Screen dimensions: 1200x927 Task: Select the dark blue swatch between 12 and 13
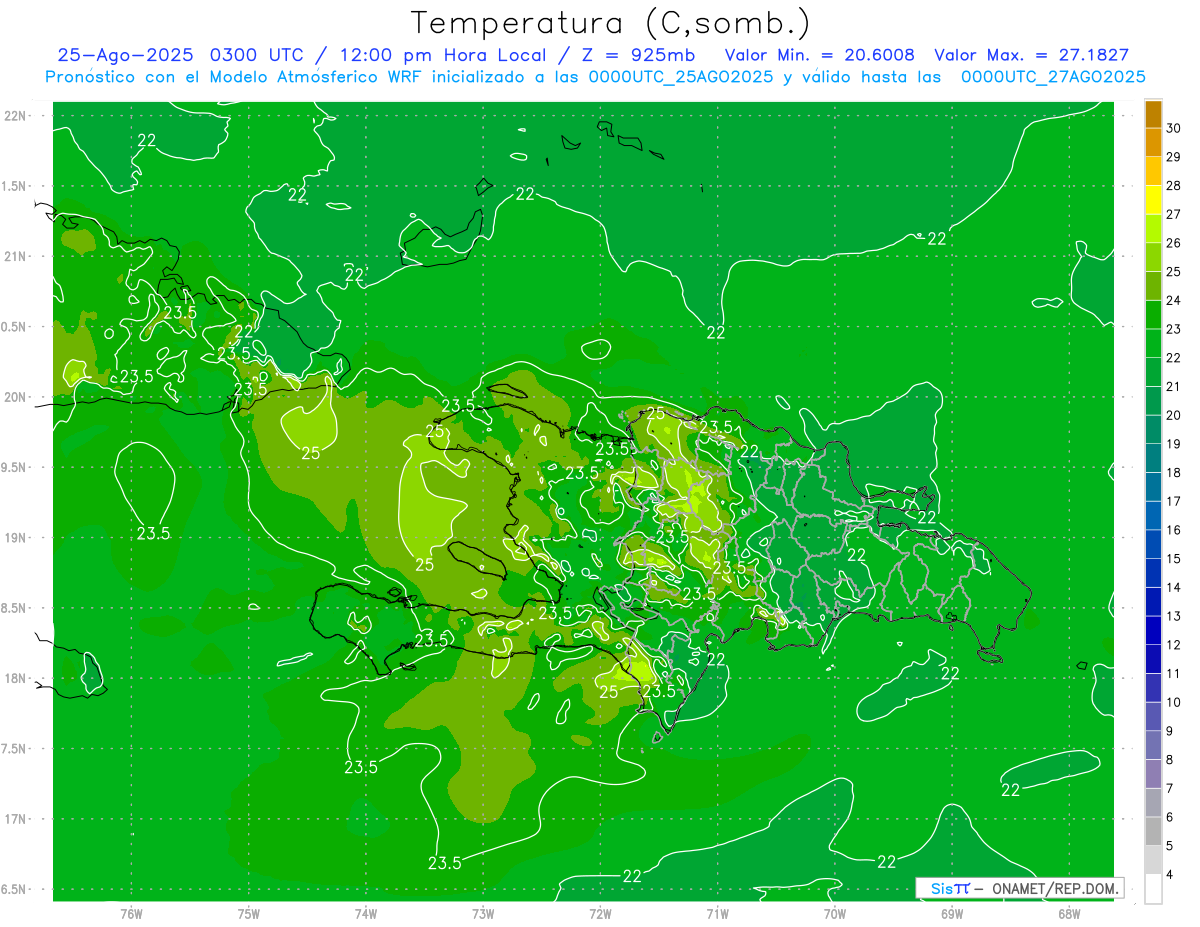[1153, 631]
